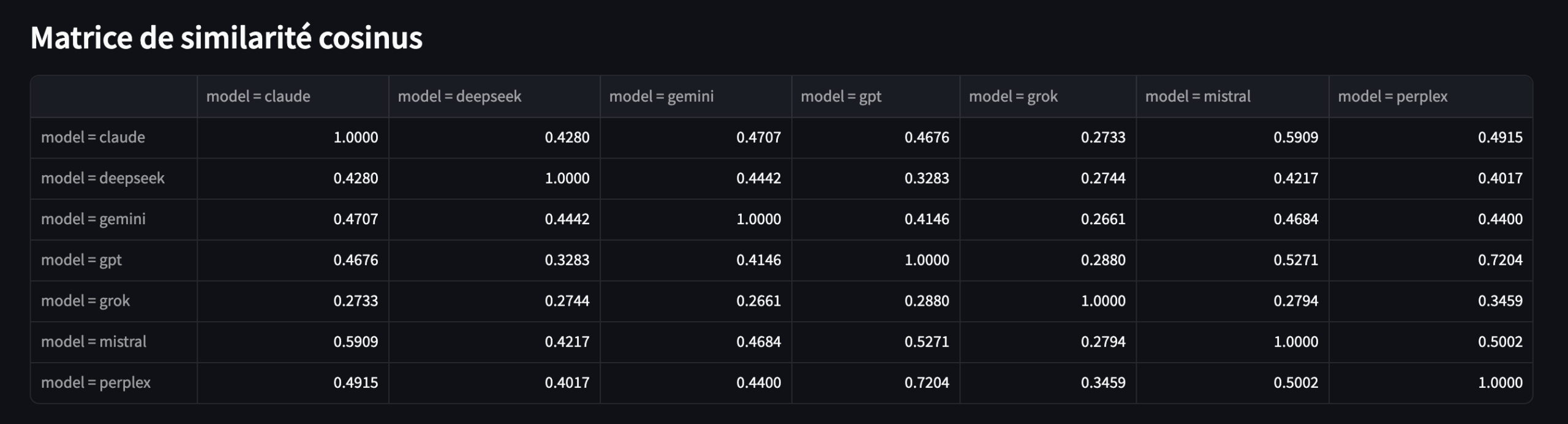This screenshot has height=424, width=1568.
Task: Click the 'model = claude' column header
Action: (x=258, y=96)
